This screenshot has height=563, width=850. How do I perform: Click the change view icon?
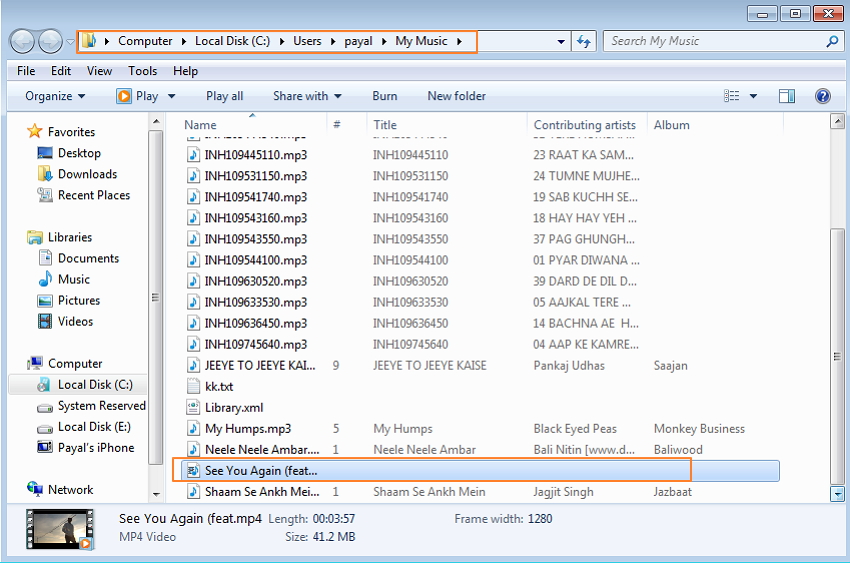click(732, 96)
